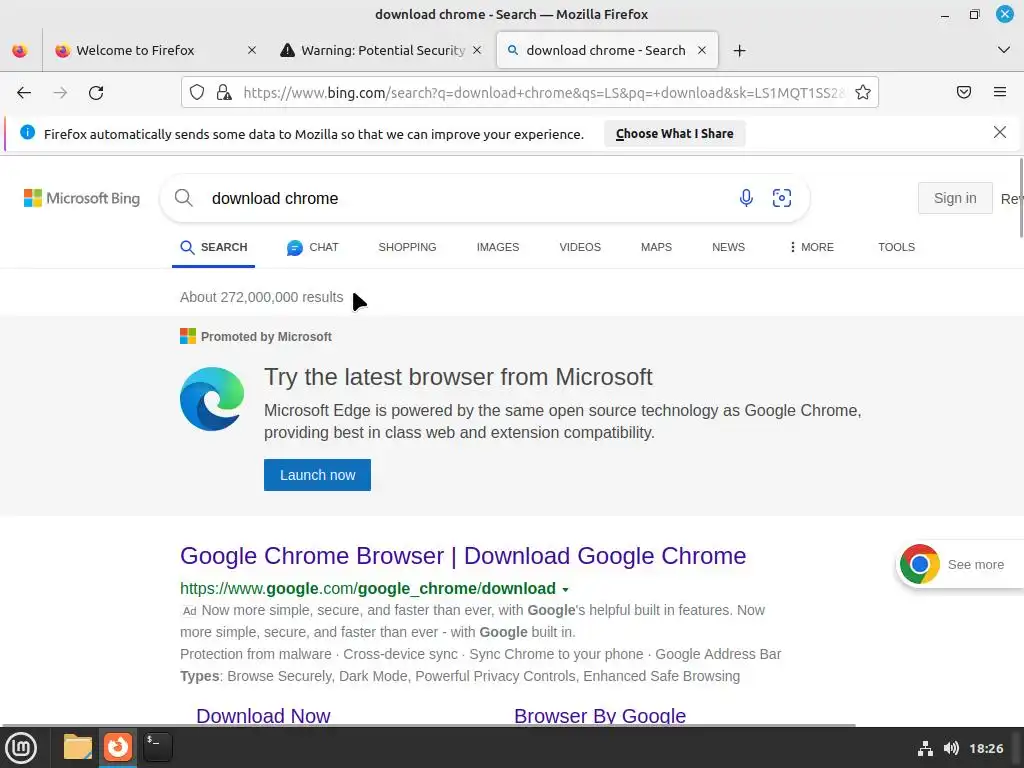Viewport: 1024px width, 768px height.
Task: Expand ad URL dropdown arrow
Action: coord(566,589)
